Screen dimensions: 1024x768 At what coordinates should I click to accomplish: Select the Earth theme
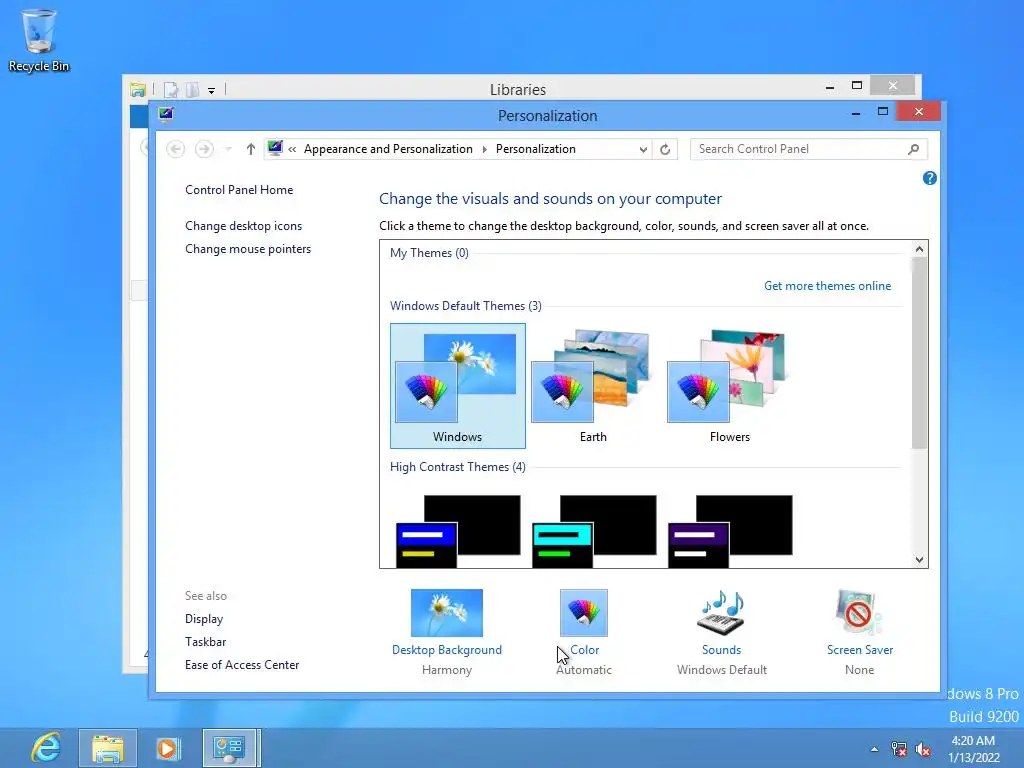tap(593, 385)
